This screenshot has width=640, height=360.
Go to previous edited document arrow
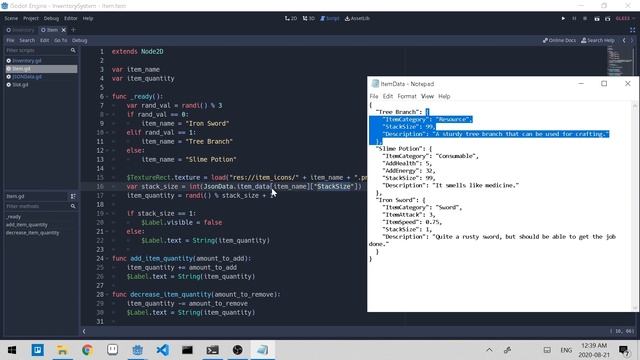[624, 40]
